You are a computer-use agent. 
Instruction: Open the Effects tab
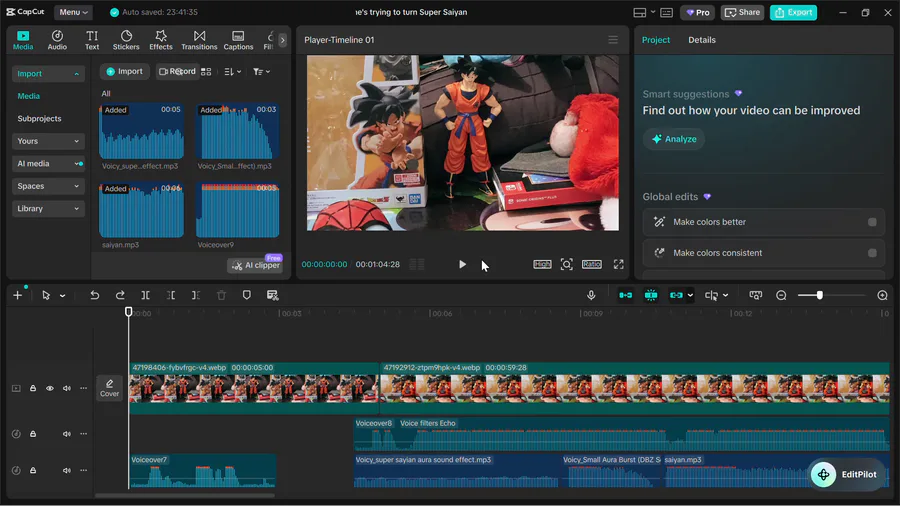coord(161,40)
